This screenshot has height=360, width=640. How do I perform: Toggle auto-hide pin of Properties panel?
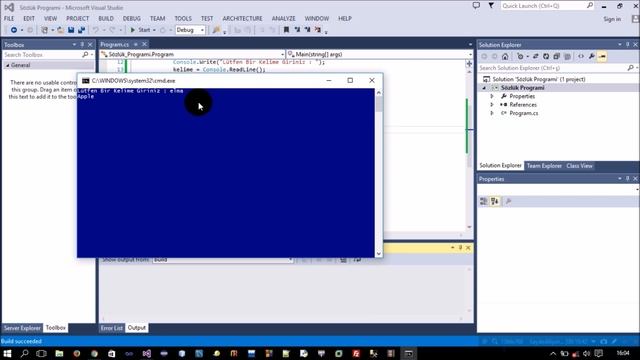click(x=628, y=179)
